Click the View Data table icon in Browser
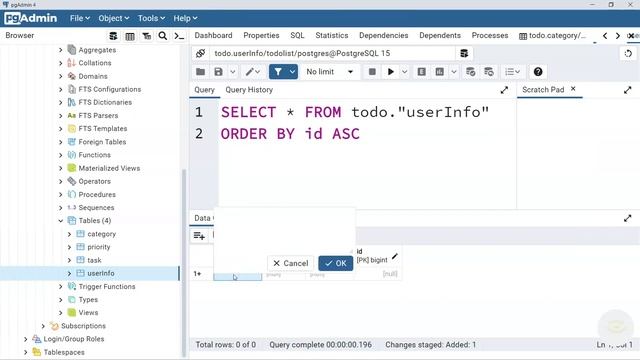Image resolution: width=640 pixels, height=360 pixels. point(130,36)
